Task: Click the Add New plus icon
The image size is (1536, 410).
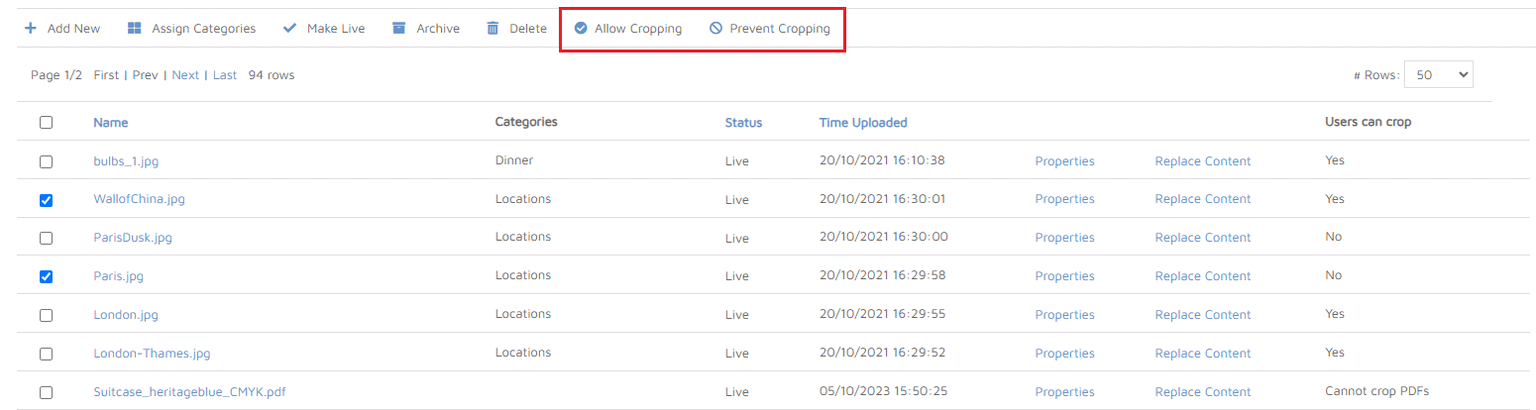Action: (31, 29)
